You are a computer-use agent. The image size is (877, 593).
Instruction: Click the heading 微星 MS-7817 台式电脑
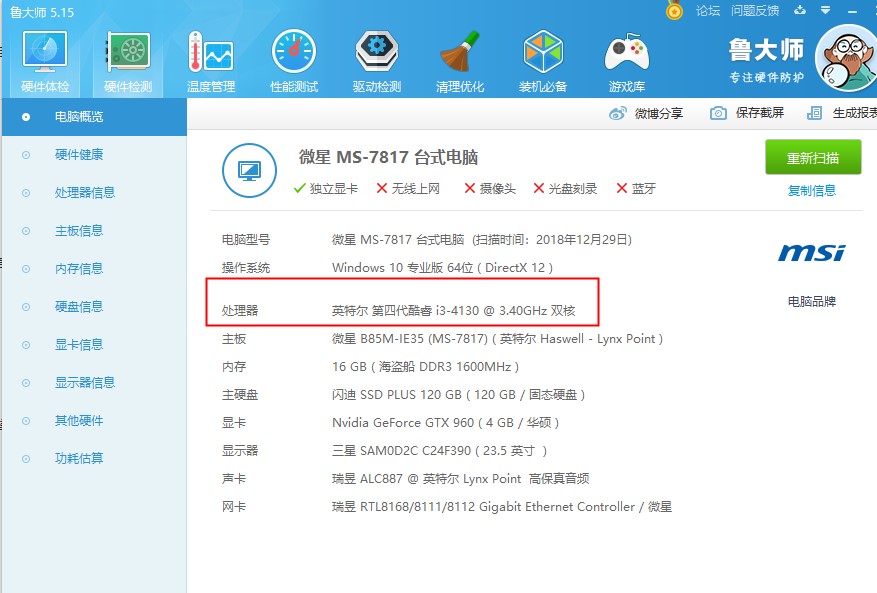[x=388, y=157]
